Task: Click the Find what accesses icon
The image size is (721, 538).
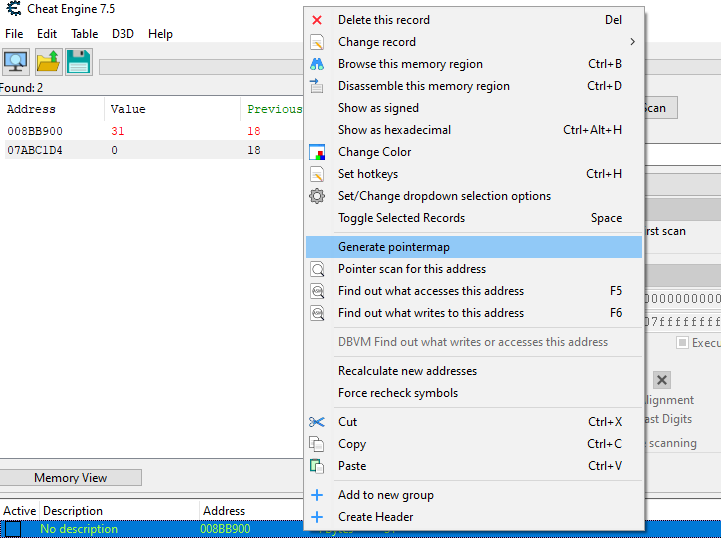Action: pyautogui.click(x=317, y=291)
